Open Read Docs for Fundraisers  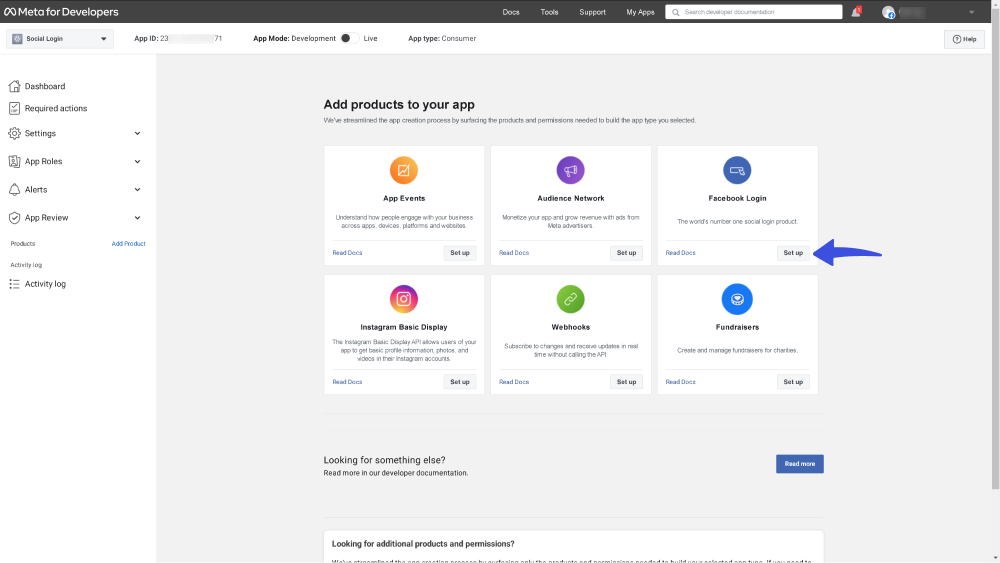(680, 382)
